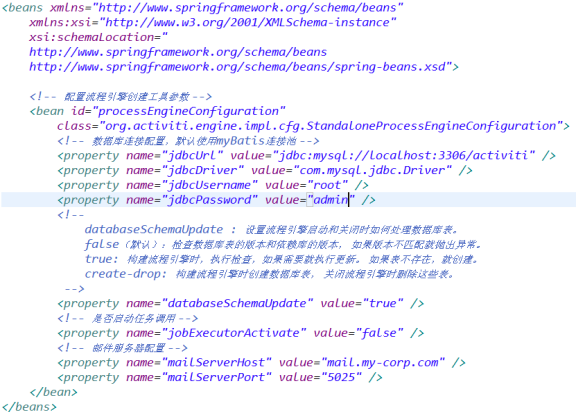Click the "jobExecutorActivate" property name value
This screenshot has height=414, width=576.
[234, 333]
